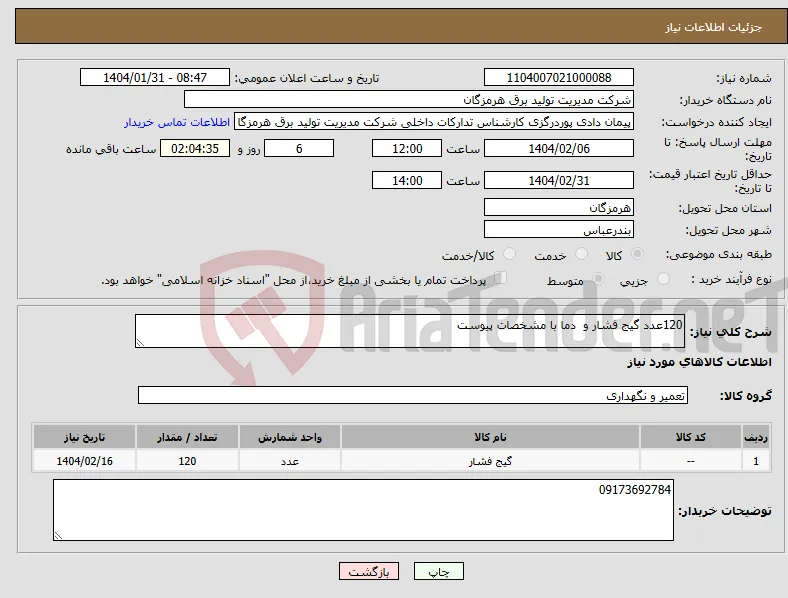
Task: Click the delivery city field بندرعباس
Action: (558, 230)
